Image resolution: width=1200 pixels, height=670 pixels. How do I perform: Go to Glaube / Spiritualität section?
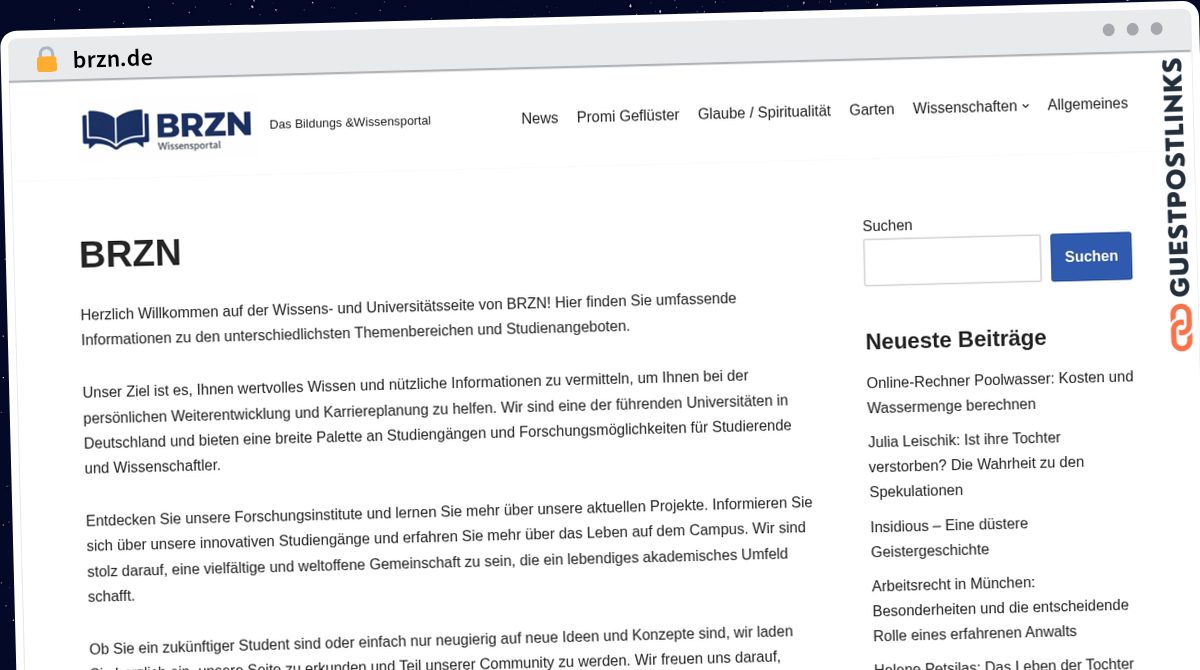(x=764, y=112)
